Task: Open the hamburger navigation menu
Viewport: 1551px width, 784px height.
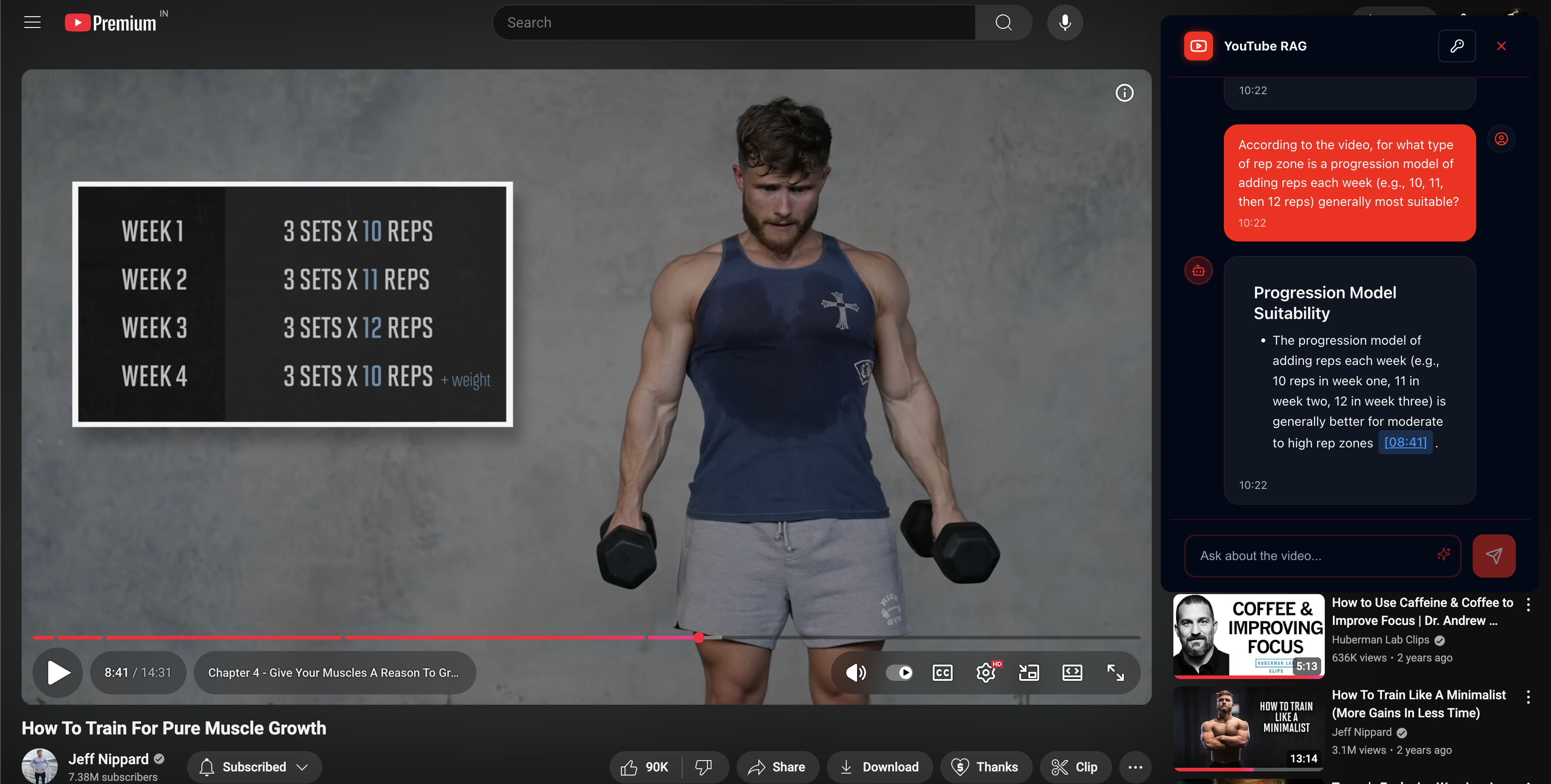Action: (x=32, y=22)
